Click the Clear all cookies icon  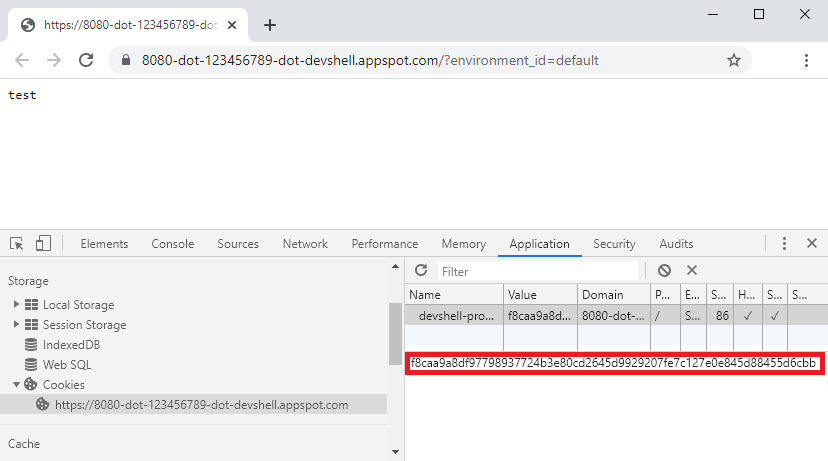click(x=664, y=271)
